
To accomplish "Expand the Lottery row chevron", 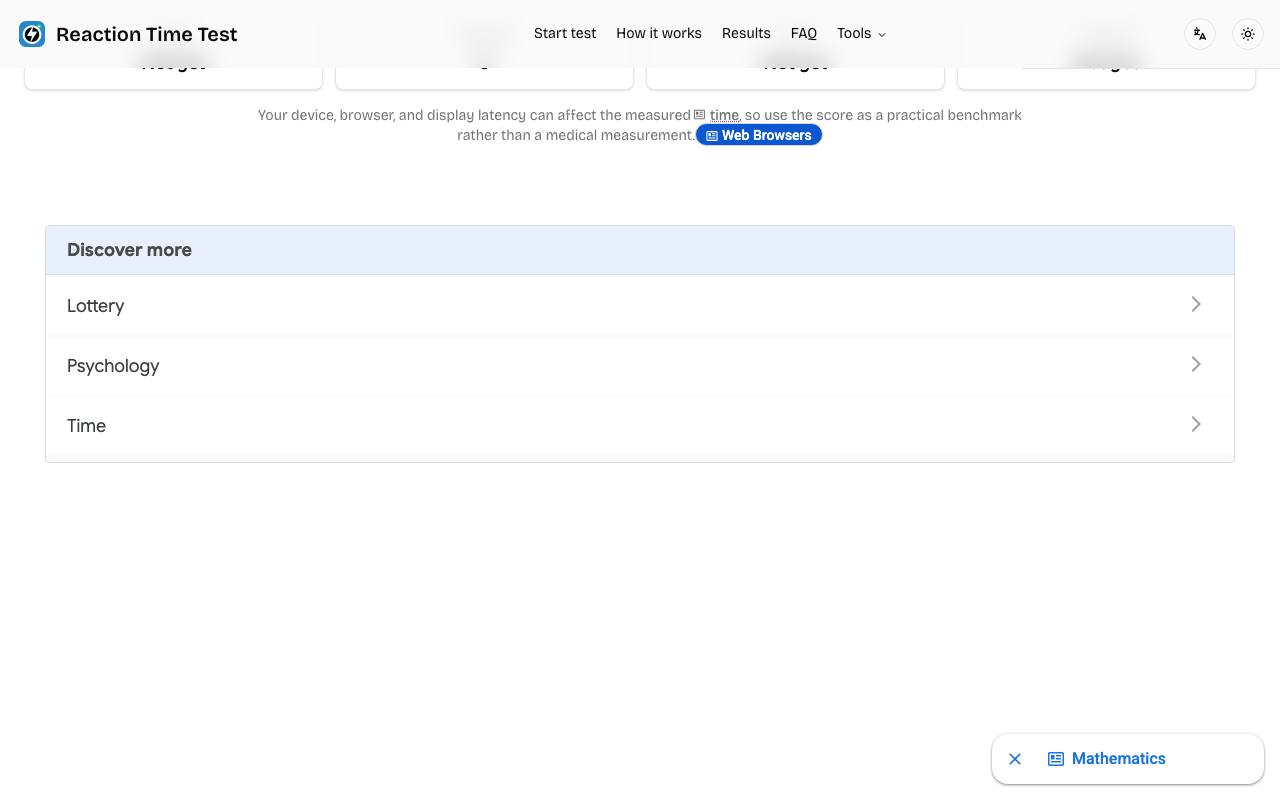I will click(1196, 304).
